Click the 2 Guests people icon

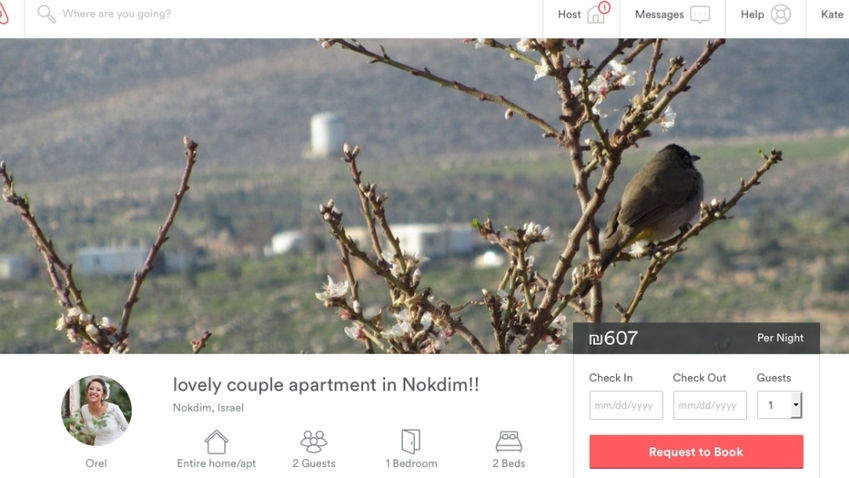(314, 442)
